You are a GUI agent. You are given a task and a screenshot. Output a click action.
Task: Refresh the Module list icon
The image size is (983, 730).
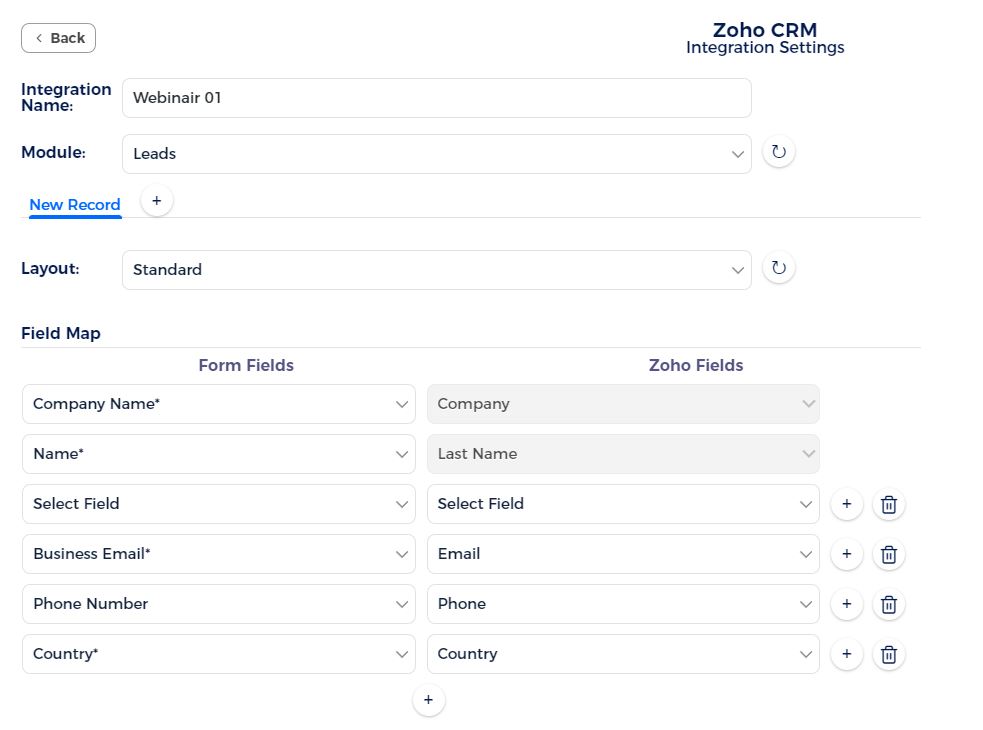pyautogui.click(x=779, y=152)
